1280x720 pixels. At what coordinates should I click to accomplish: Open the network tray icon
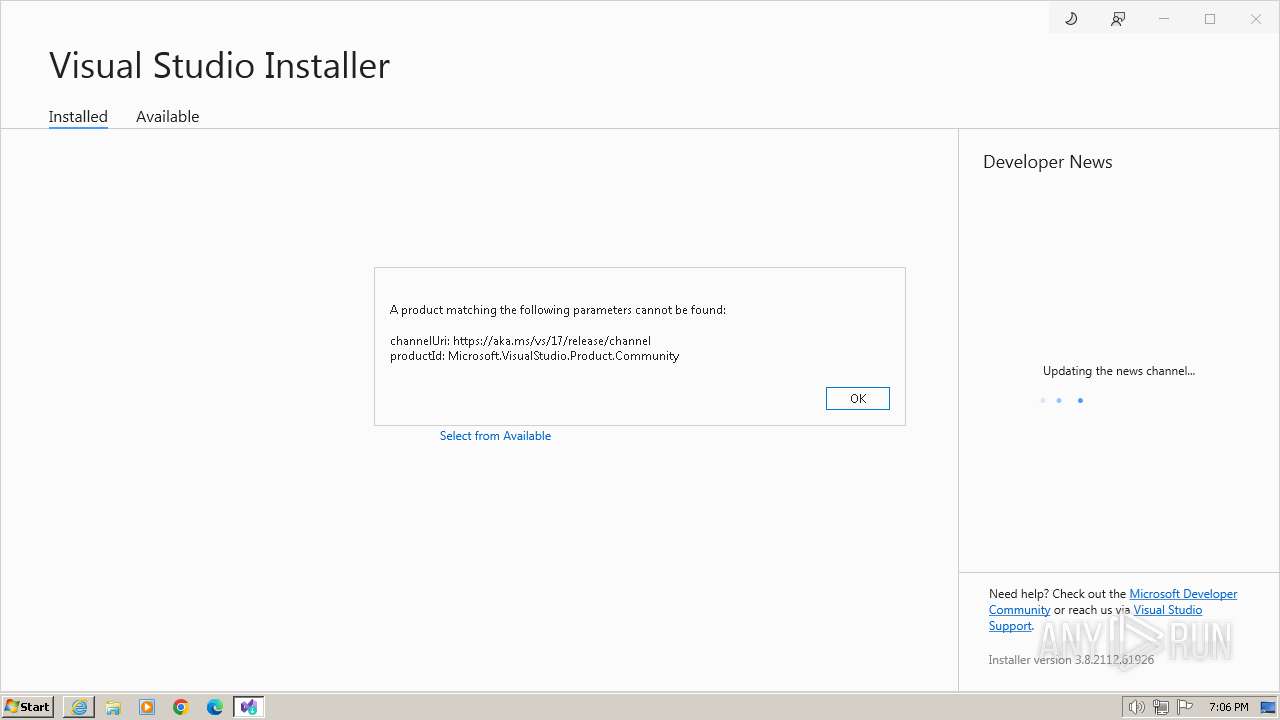pyautogui.click(x=1161, y=707)
